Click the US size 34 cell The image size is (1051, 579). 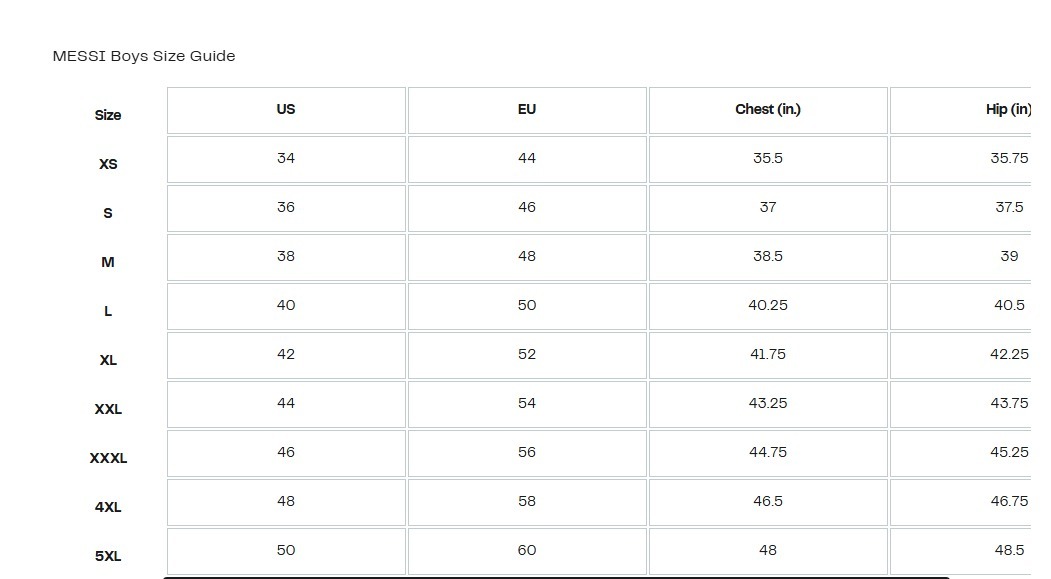(286, 158)
